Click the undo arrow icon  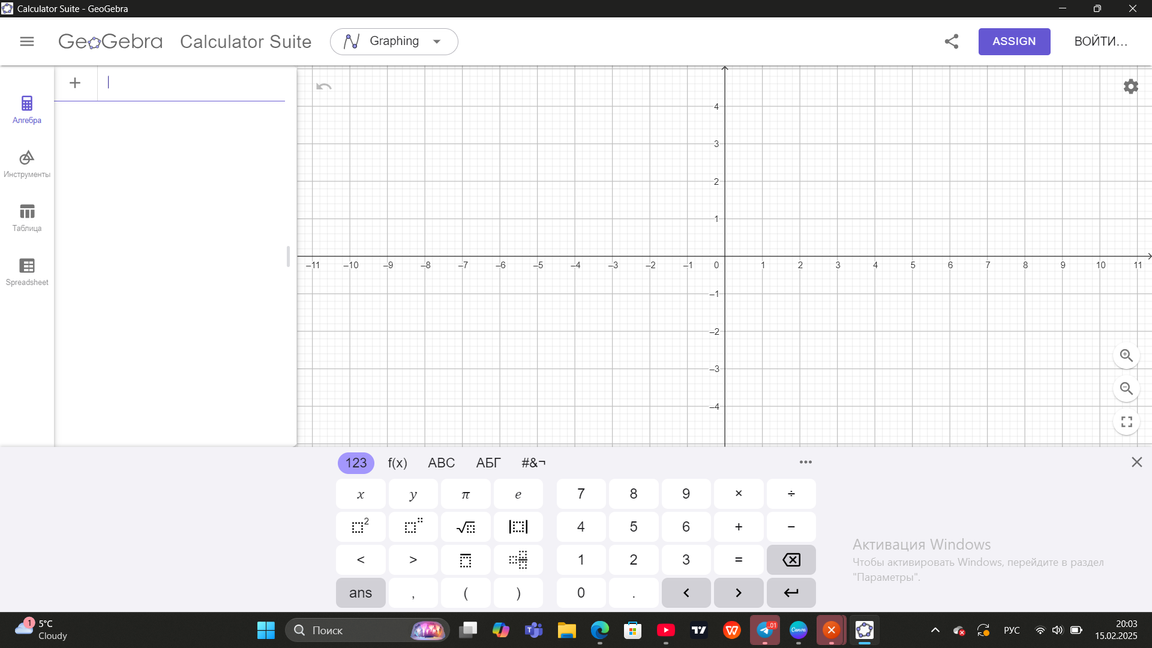click(323, 87)
